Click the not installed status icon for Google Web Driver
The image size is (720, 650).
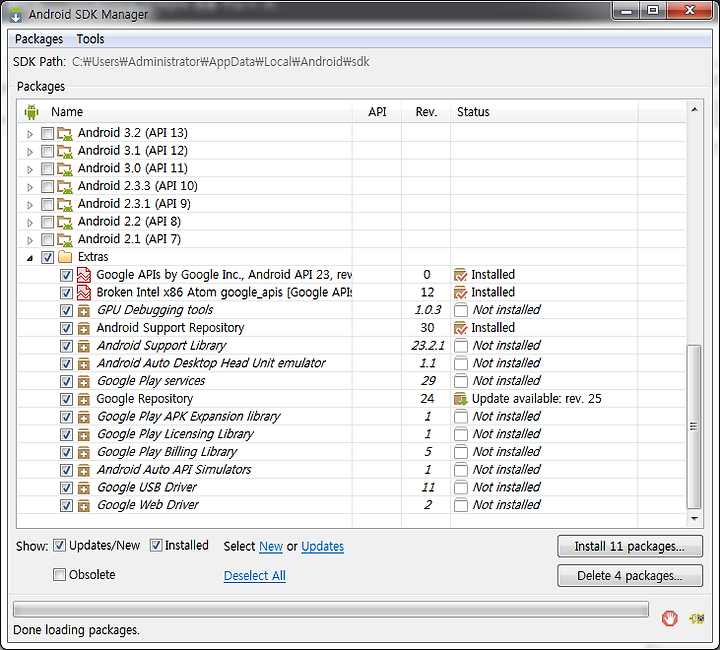tap(461, 505)
